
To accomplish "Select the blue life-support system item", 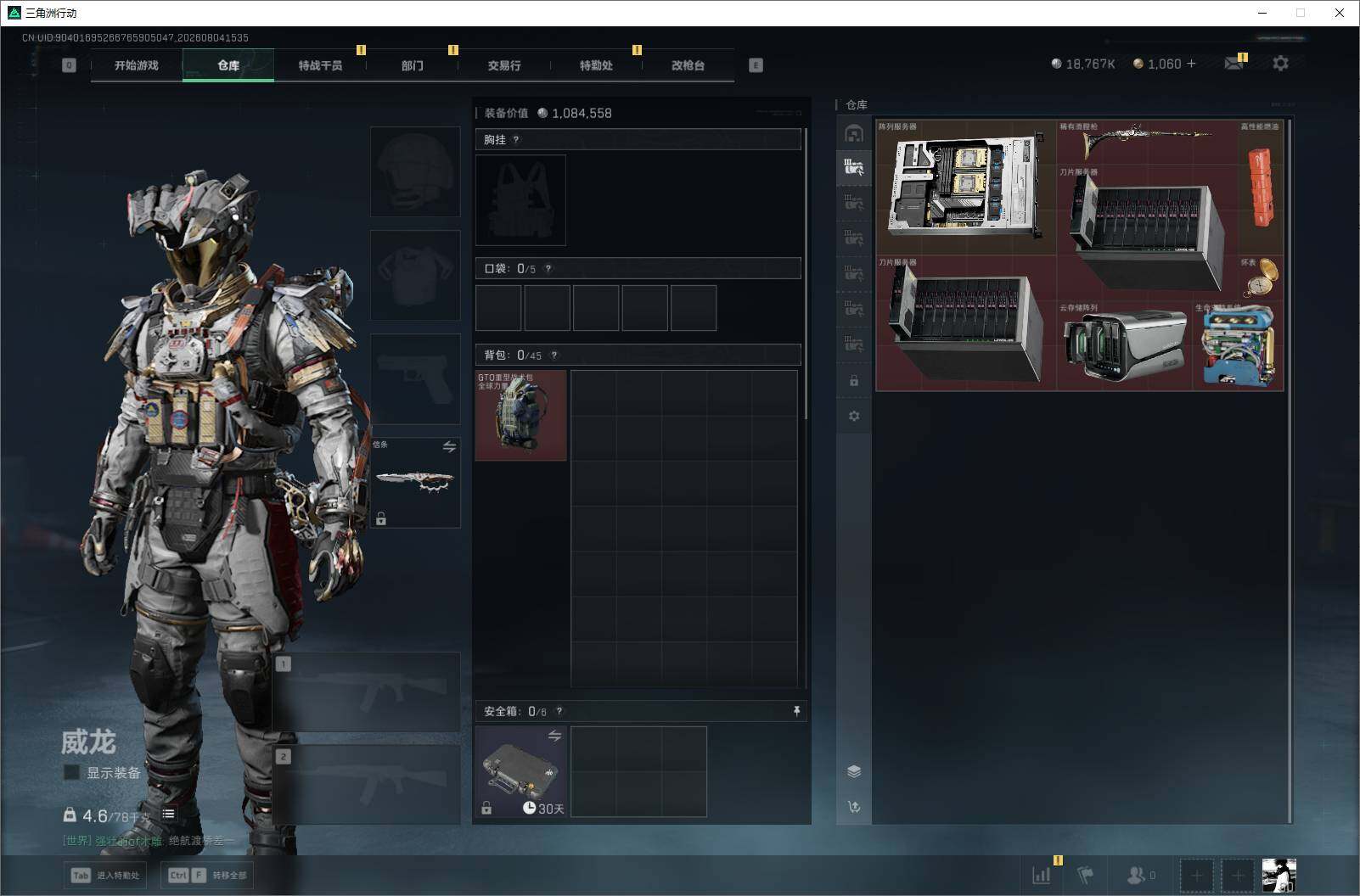I will point(1238,345).
